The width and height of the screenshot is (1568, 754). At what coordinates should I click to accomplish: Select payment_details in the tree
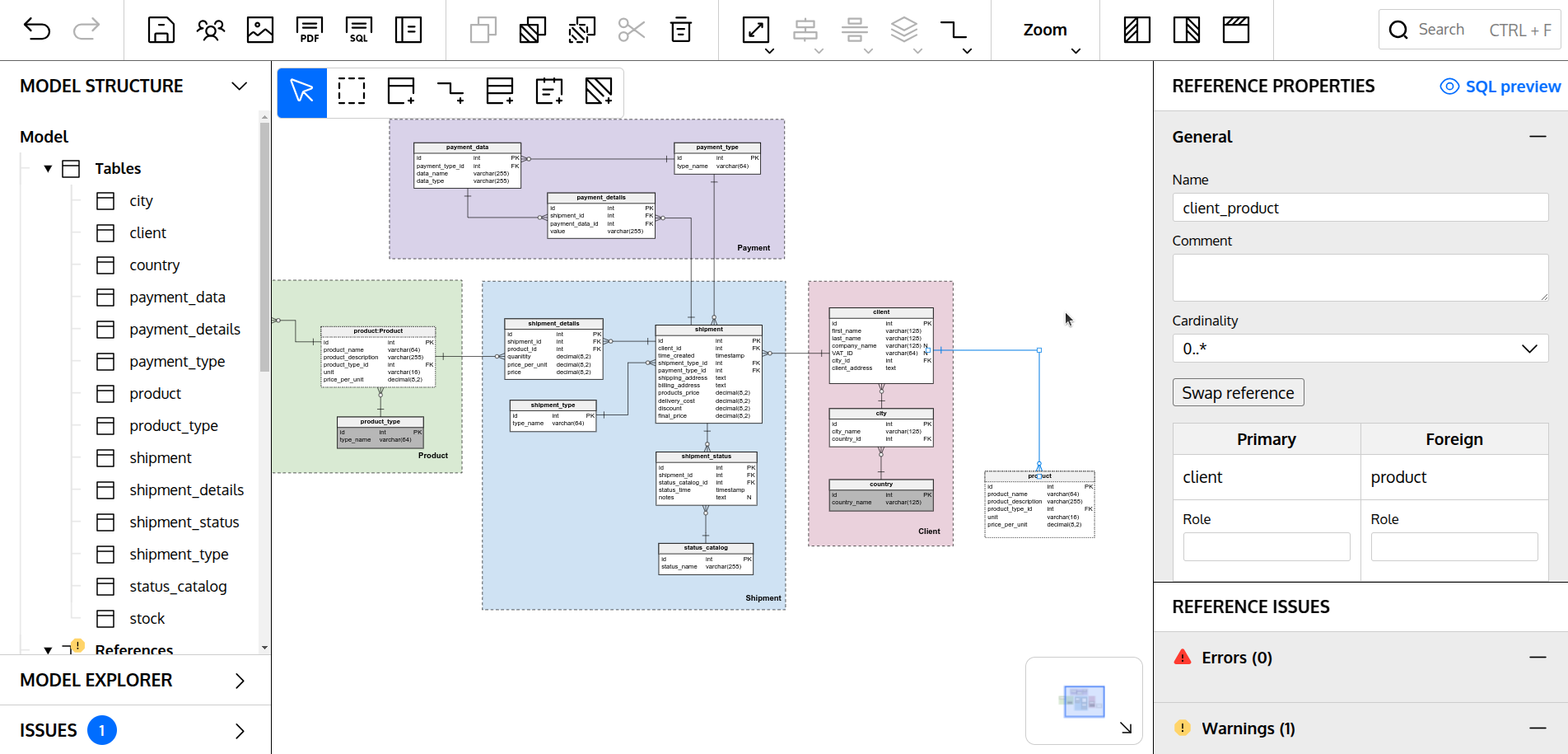click(x=184, y=330)
